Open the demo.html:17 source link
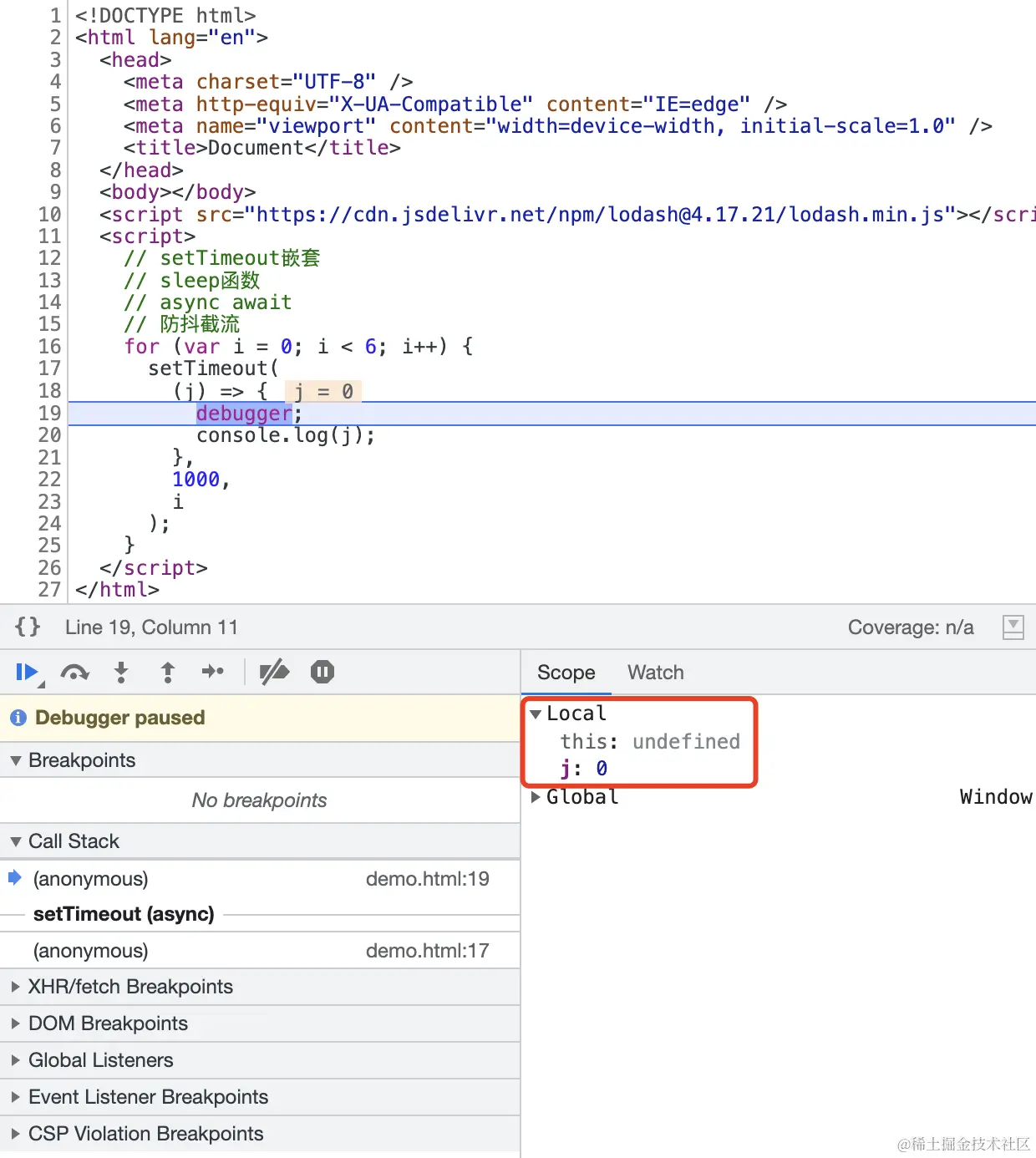1036x1158 pixels. 428,951
